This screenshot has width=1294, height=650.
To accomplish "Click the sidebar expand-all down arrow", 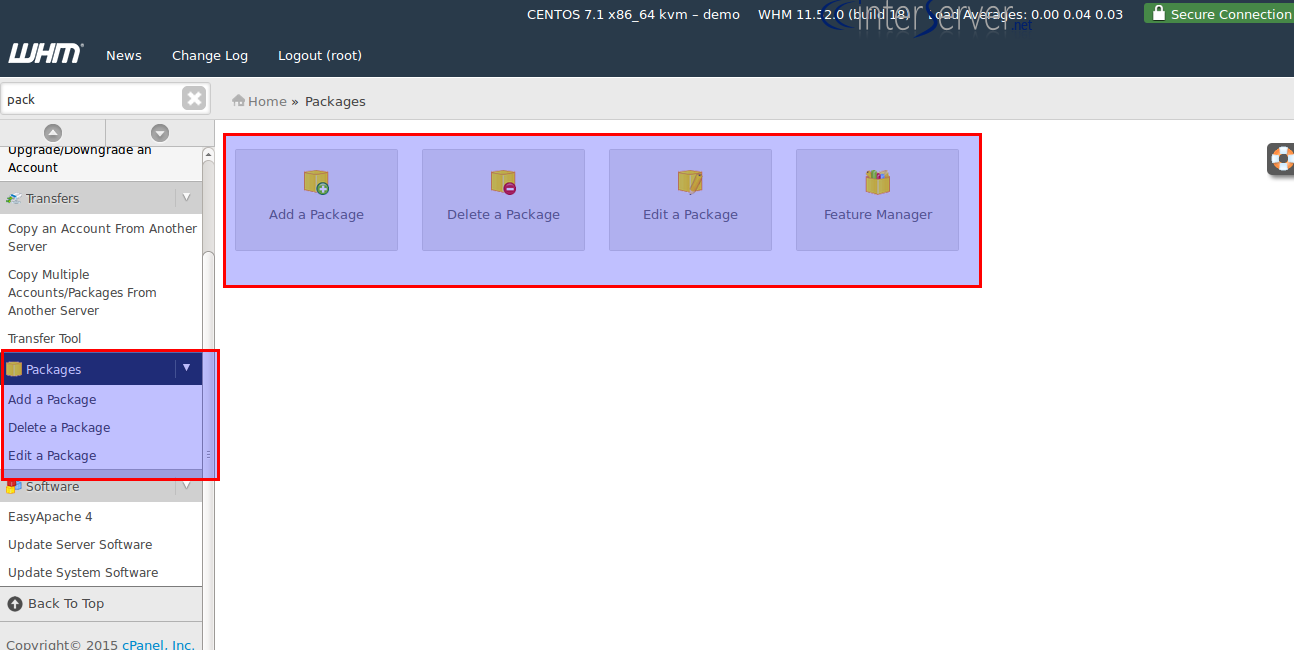I will click(x=160, y=133).
